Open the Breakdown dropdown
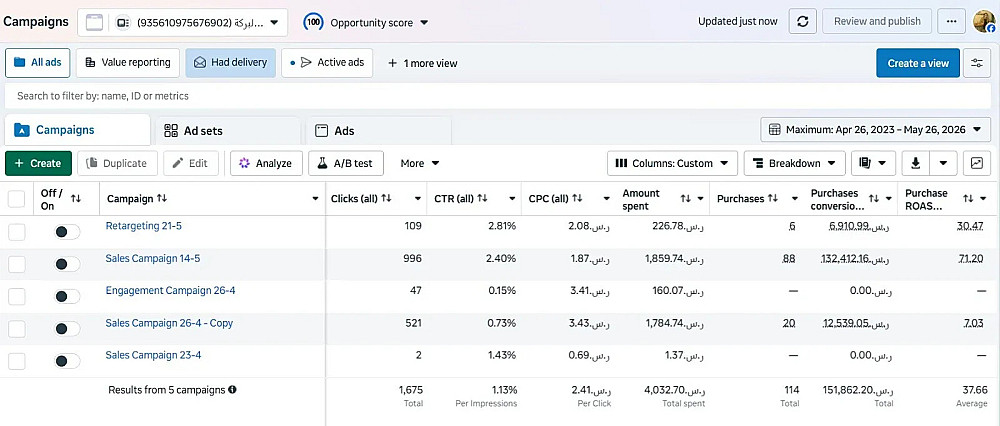The height and width of the screenshot is (426, 1000). coord(795,163)
